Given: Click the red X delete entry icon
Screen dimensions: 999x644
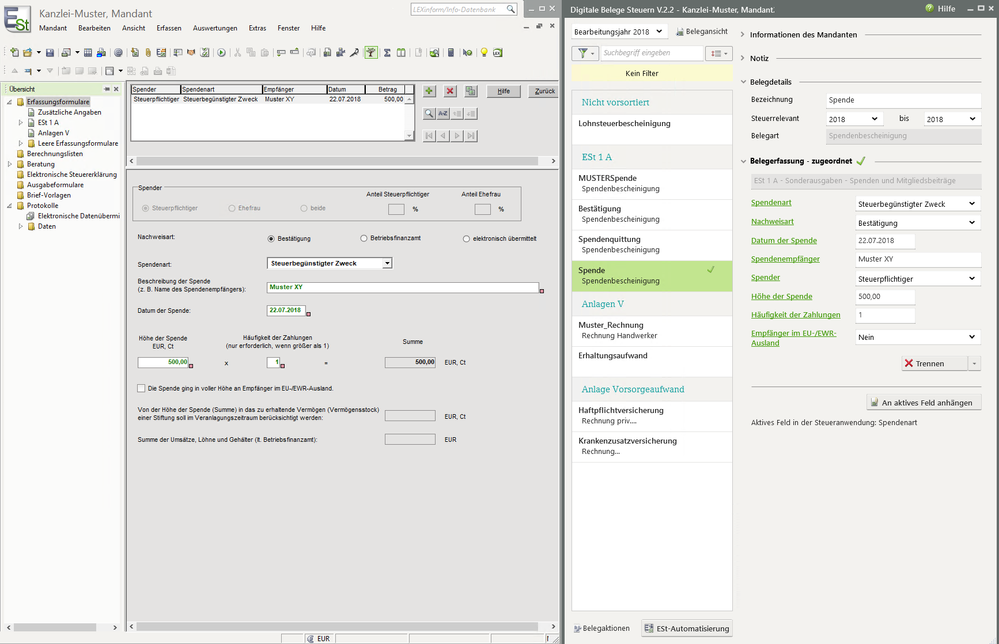Looking at the screenshot, I should tap(450, 91).
